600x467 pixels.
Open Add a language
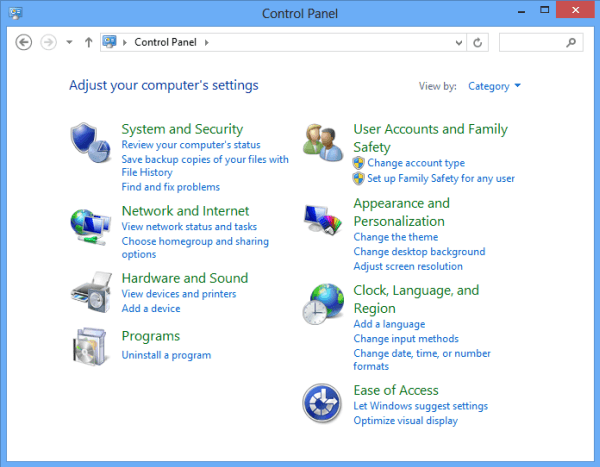tap(389, 324)
